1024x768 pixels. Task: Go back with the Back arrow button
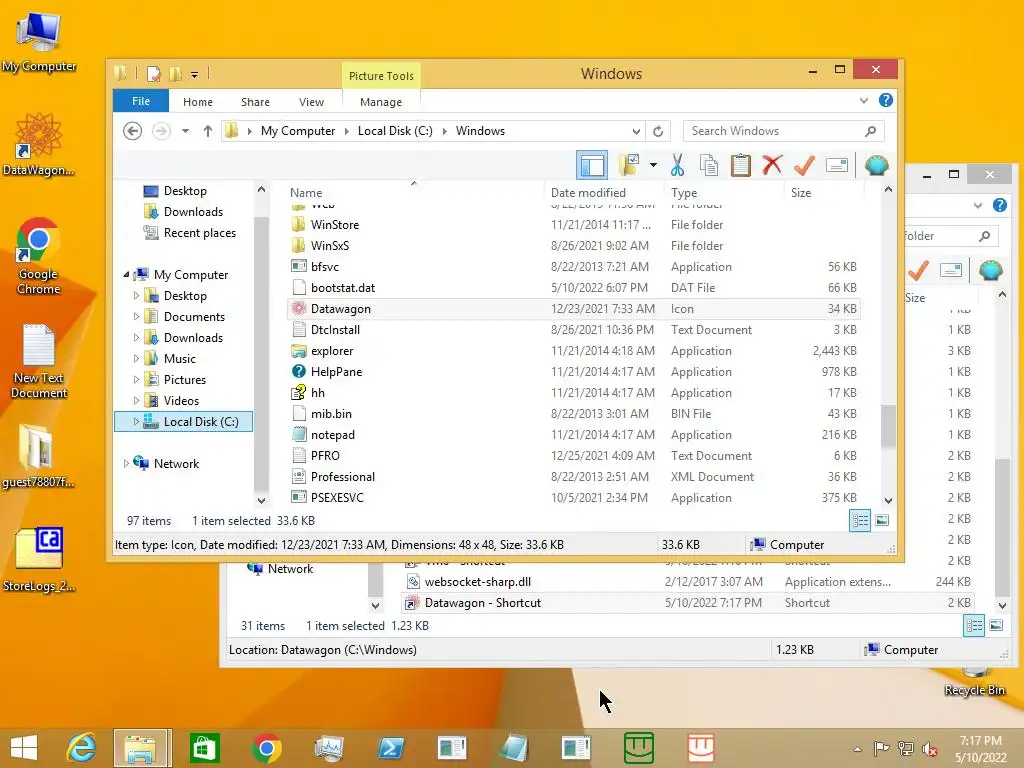pos(133,131)
